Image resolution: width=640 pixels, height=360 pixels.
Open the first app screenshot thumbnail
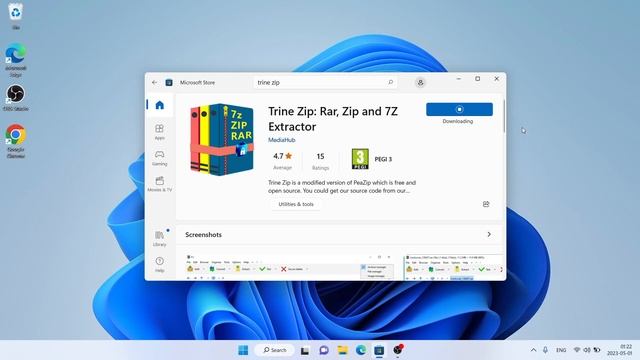(290, 267)
